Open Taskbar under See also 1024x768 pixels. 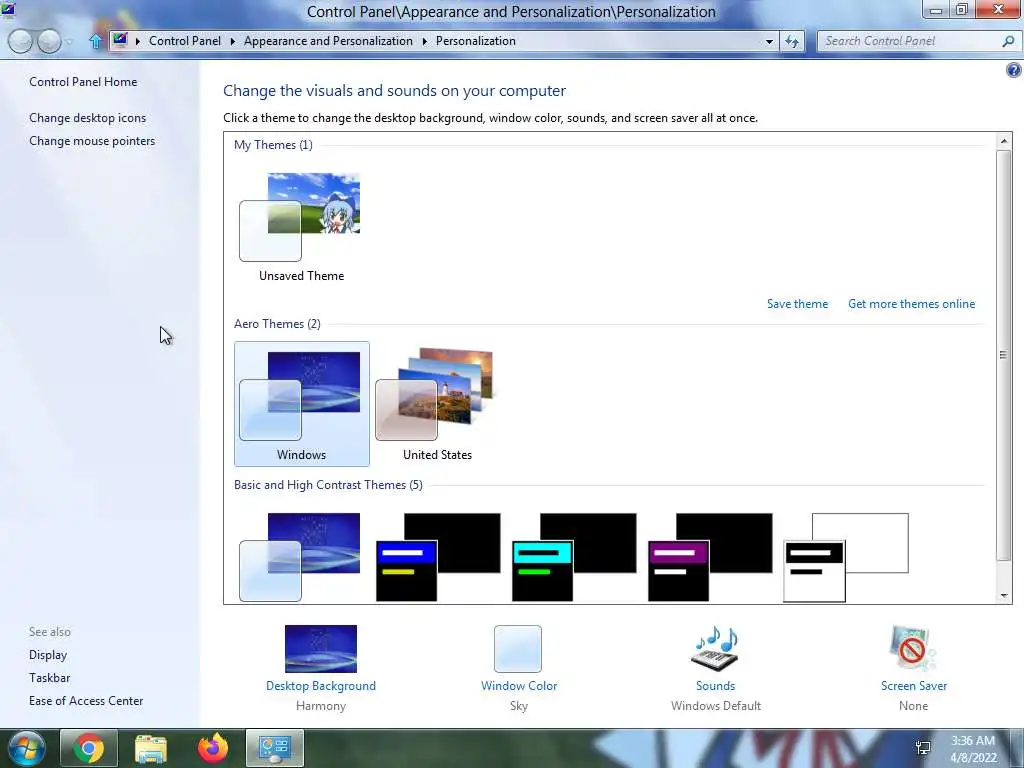click(50, 678)
